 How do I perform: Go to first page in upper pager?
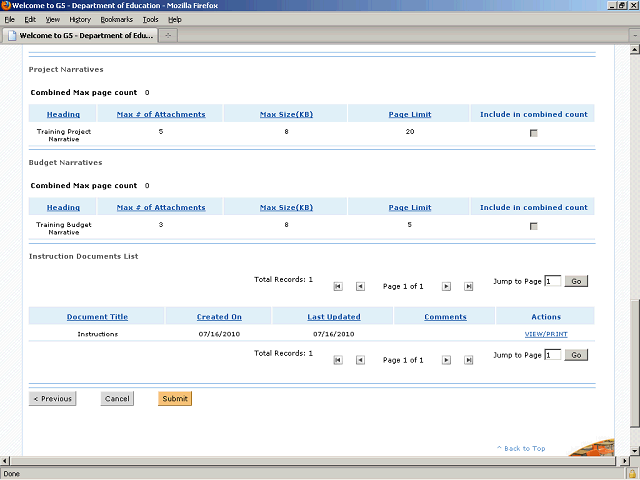click(x=338, y=286)
